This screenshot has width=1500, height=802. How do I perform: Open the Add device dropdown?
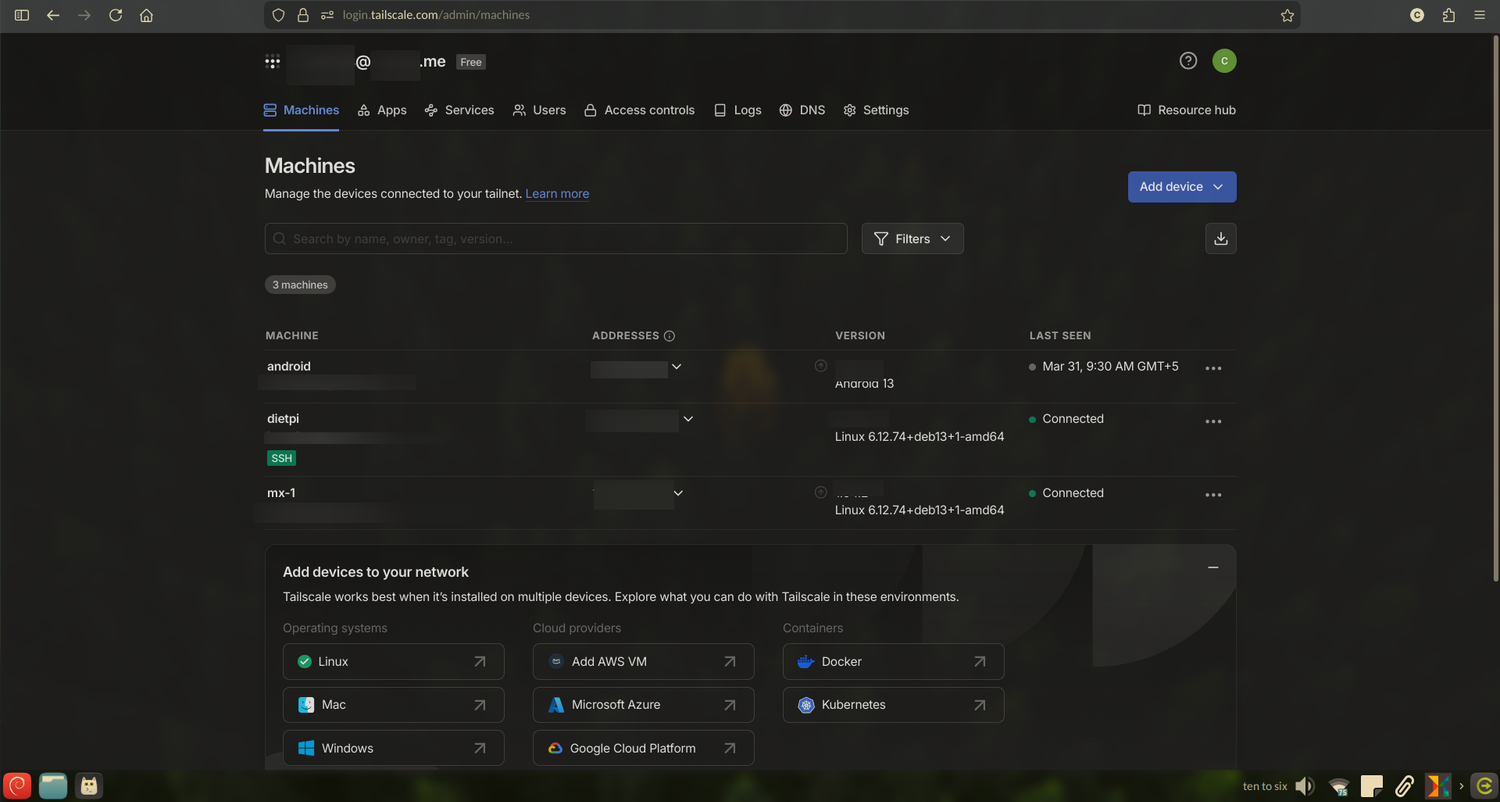(x=1182, y=187)
